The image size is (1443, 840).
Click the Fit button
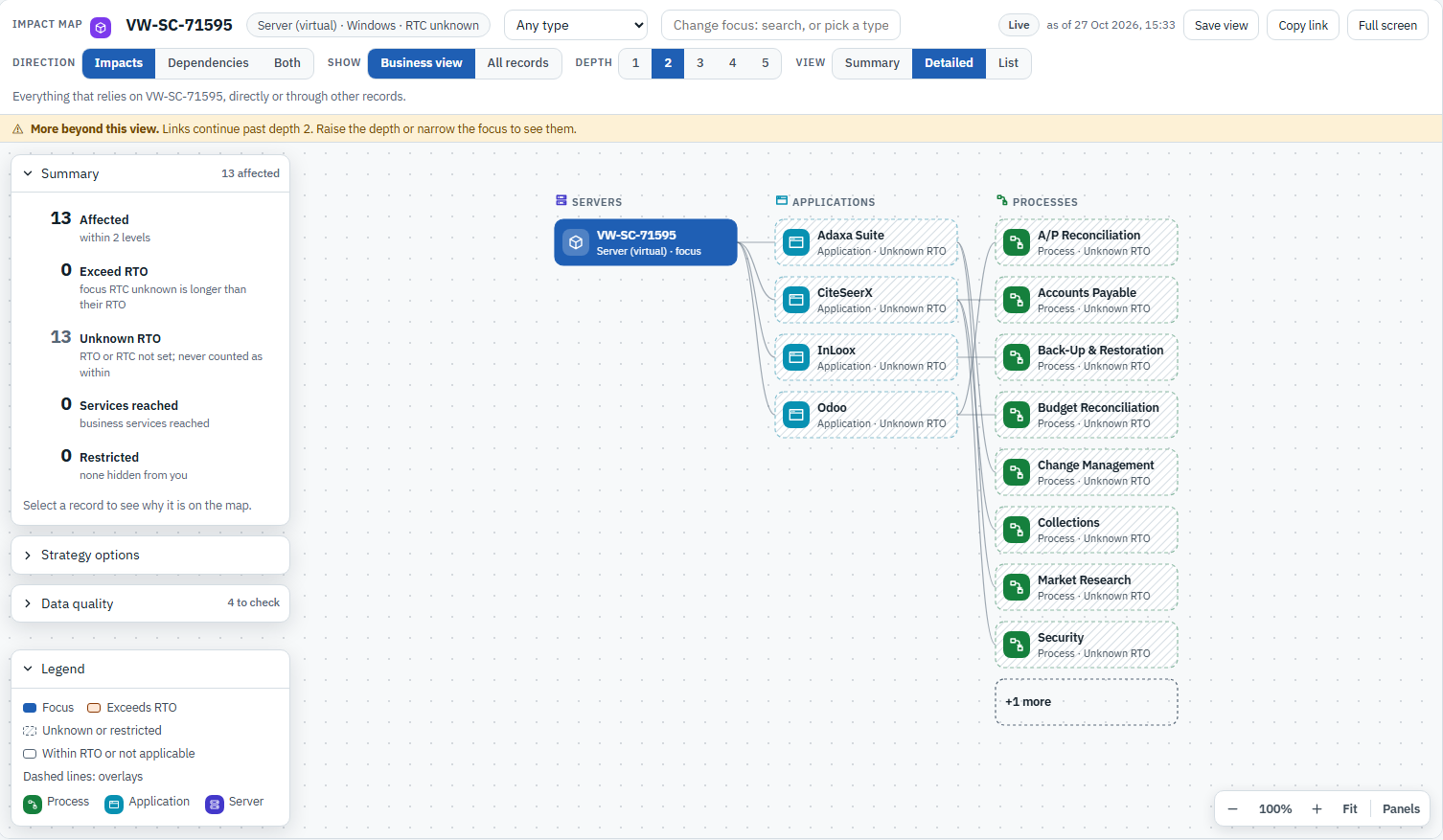[1350, 809]
